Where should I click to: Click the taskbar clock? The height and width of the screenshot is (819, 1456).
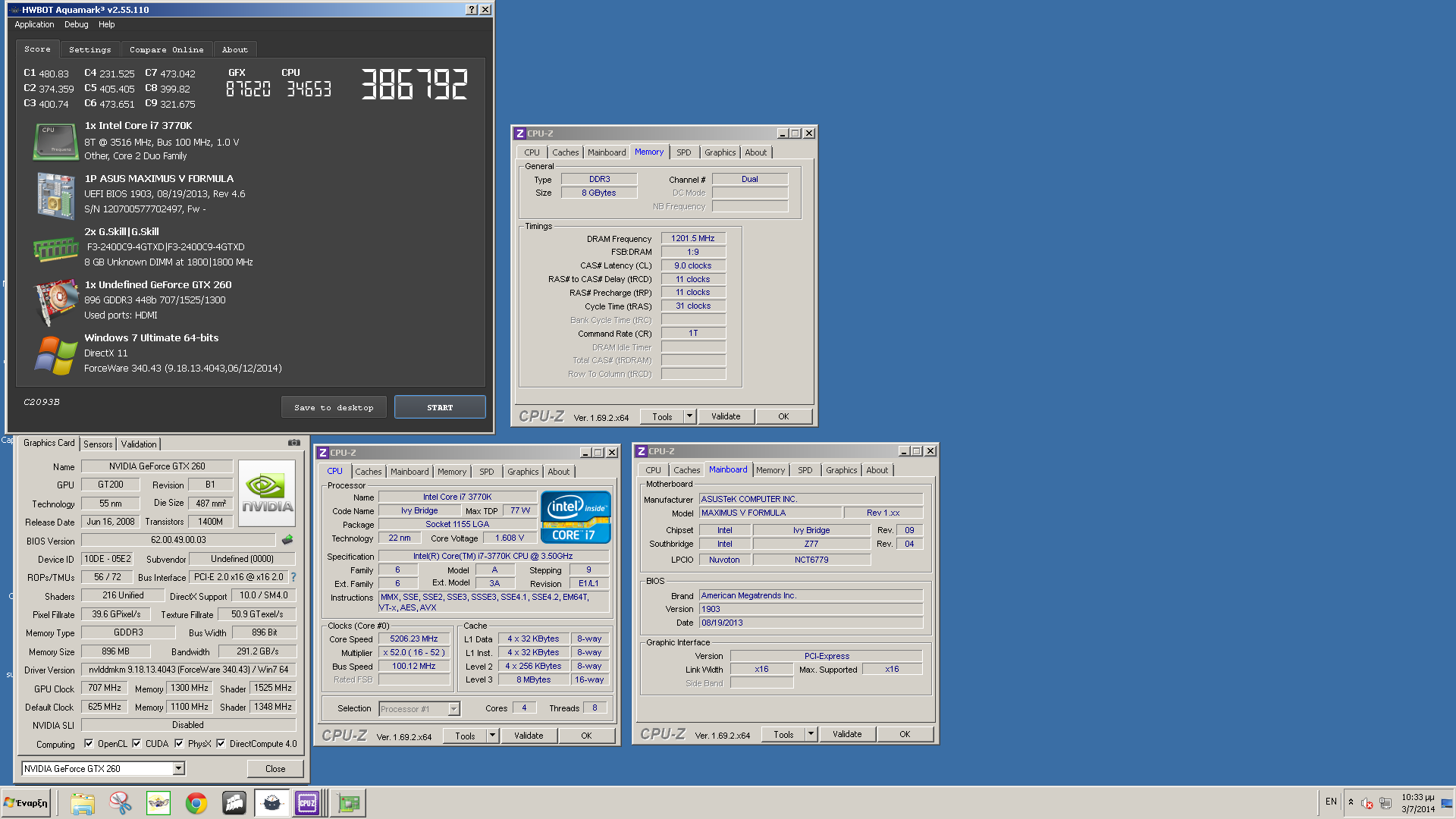pyautogui.click(x=1418, y=803)
